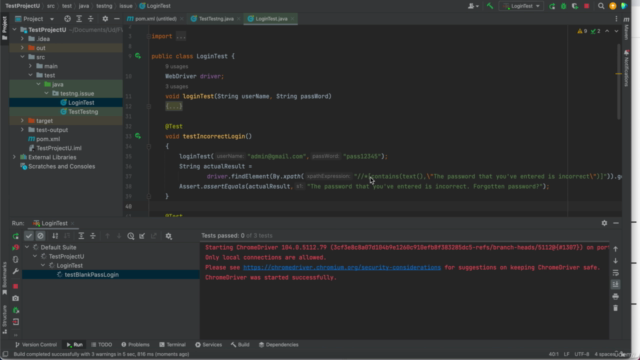The height and width of the screenshot is (360, 640).
Task: Expand the target folder
Action: (x=22, y=121)
